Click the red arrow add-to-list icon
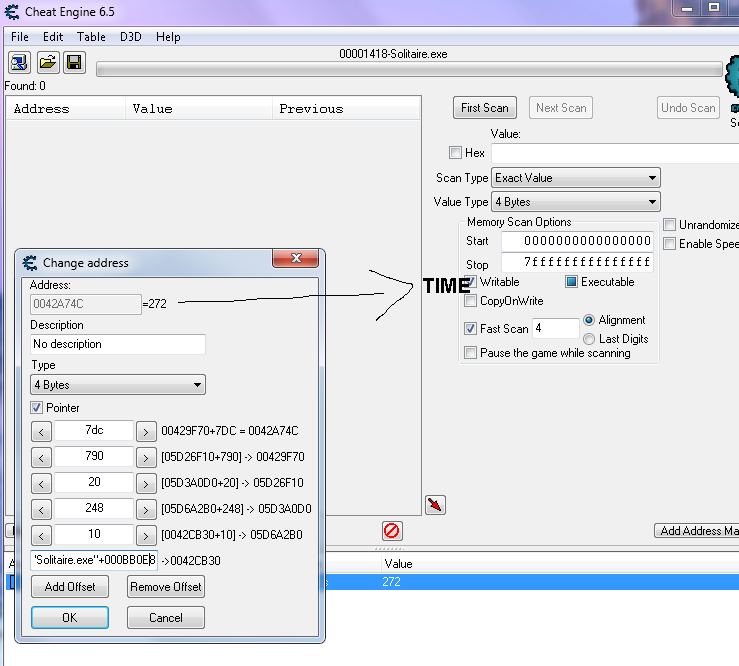This screenshot has height=666, width=739. (x=434, y=504)
